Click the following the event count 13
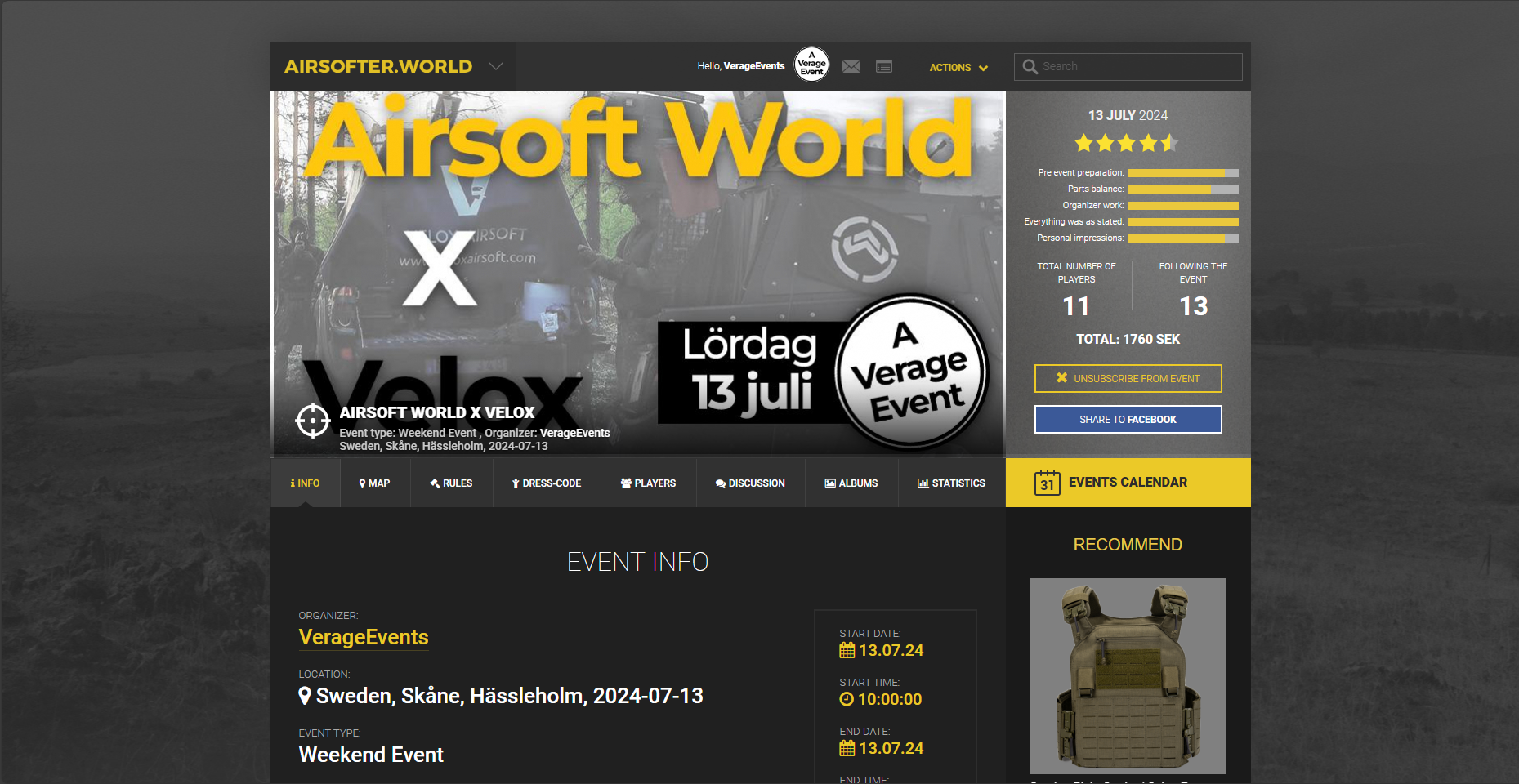The image size is (1519, 784). pyautogui.click(x=1193, y=306)
